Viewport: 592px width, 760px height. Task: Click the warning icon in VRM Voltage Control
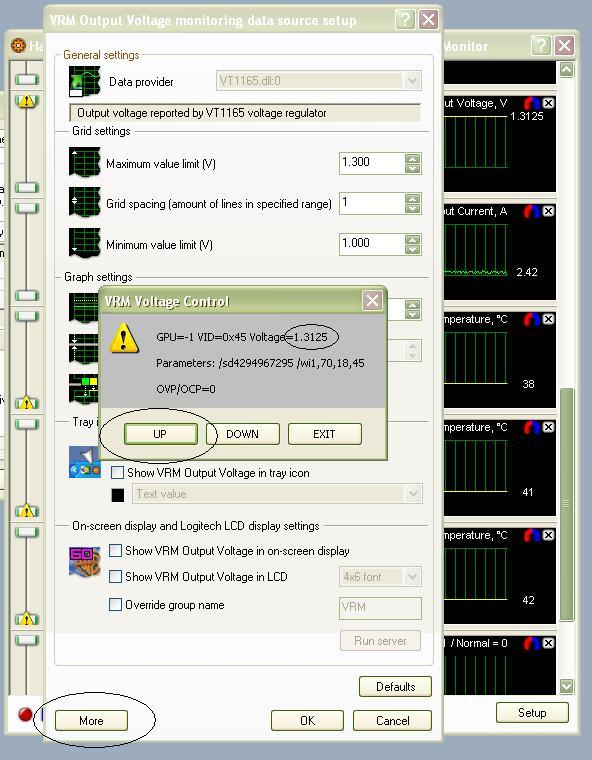[x=124, y=337]
